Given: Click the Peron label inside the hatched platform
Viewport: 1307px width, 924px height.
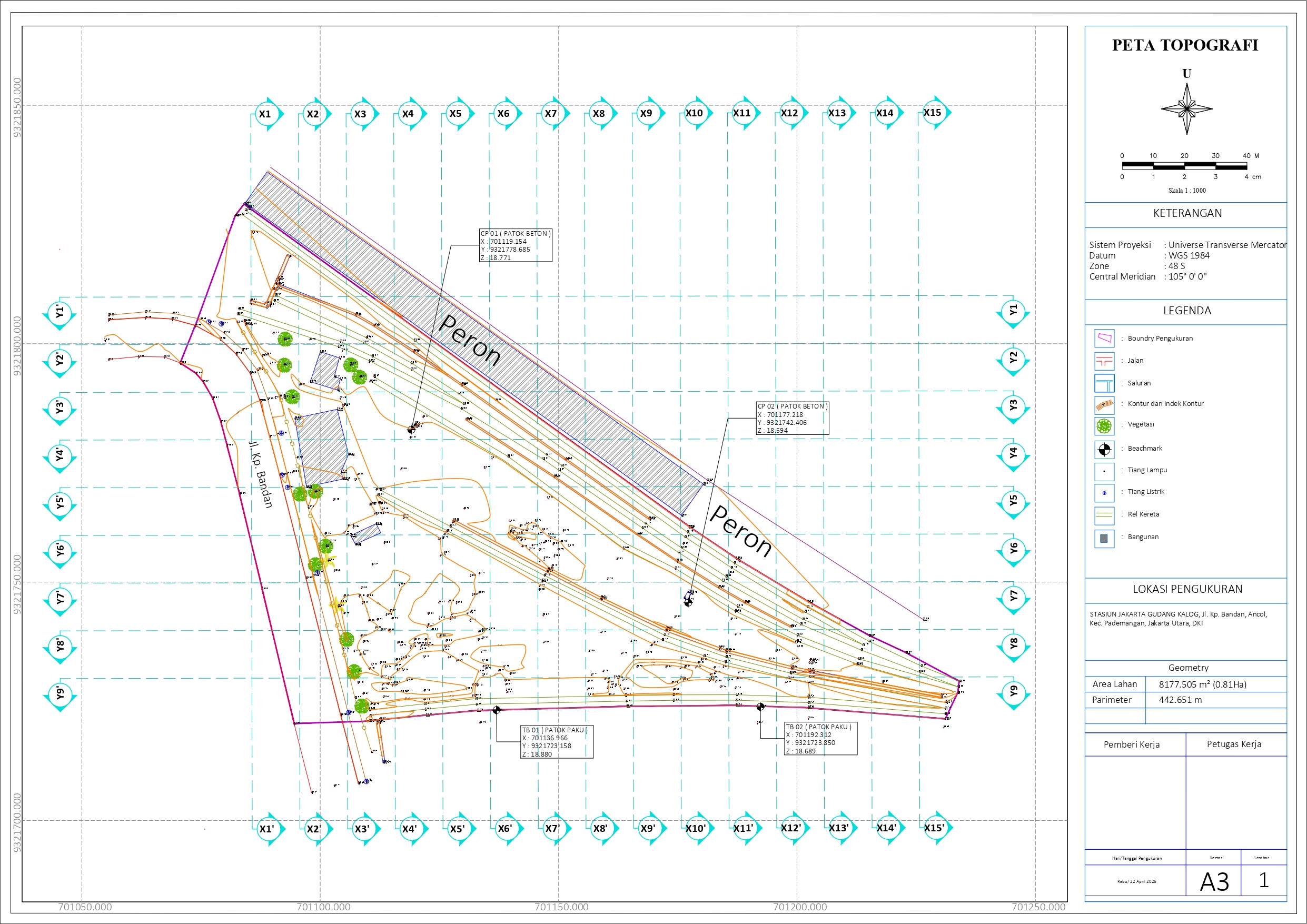Looking at the screenshot, I should coord(470,340).
